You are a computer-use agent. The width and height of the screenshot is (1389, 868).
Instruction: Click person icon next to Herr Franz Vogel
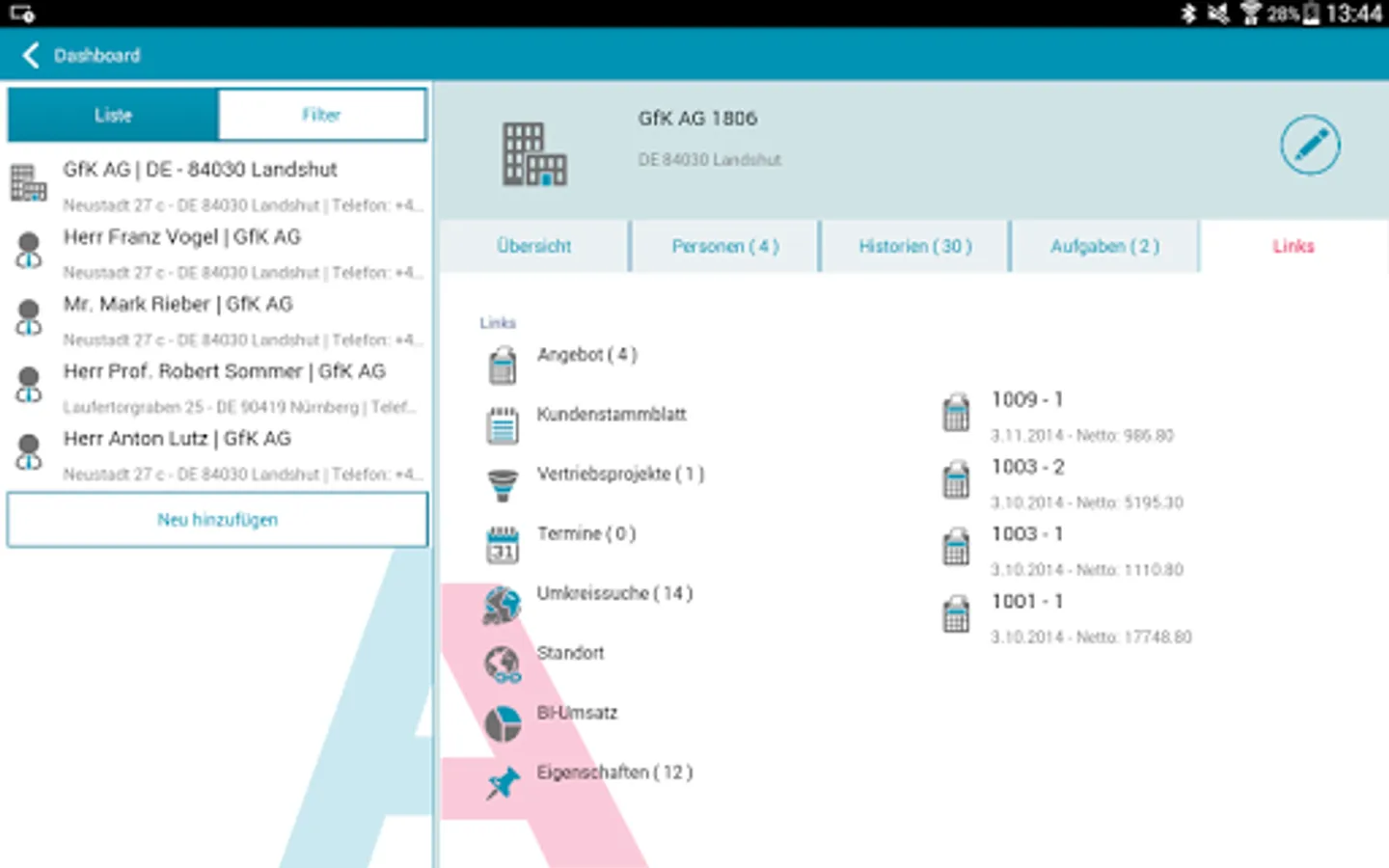click(29, 250)
